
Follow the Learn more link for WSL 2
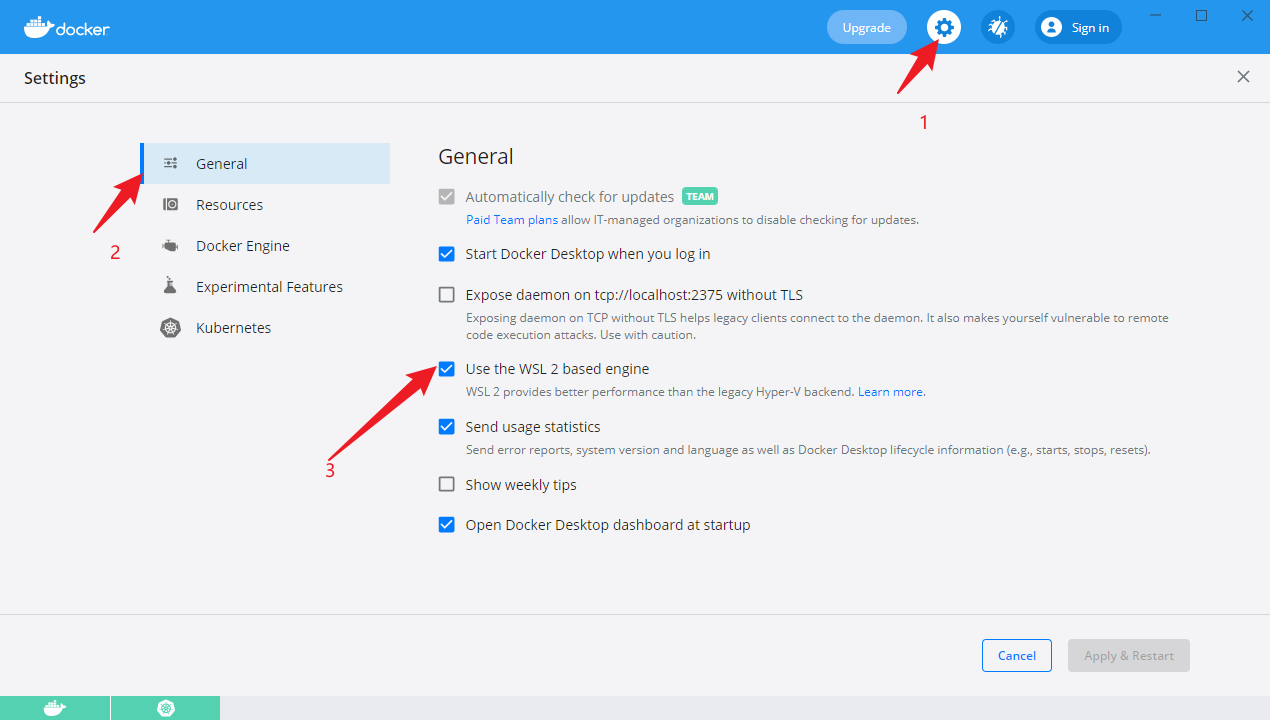pos(890,391)
